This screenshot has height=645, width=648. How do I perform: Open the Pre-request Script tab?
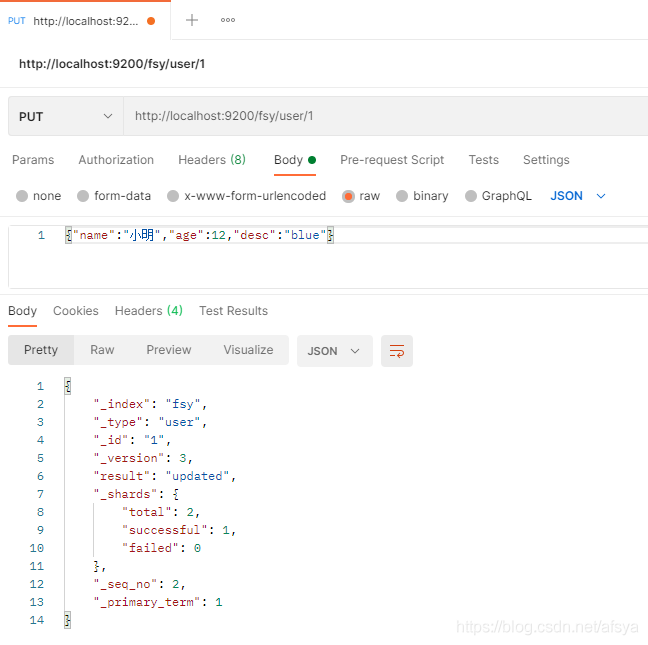pos(392,160)
